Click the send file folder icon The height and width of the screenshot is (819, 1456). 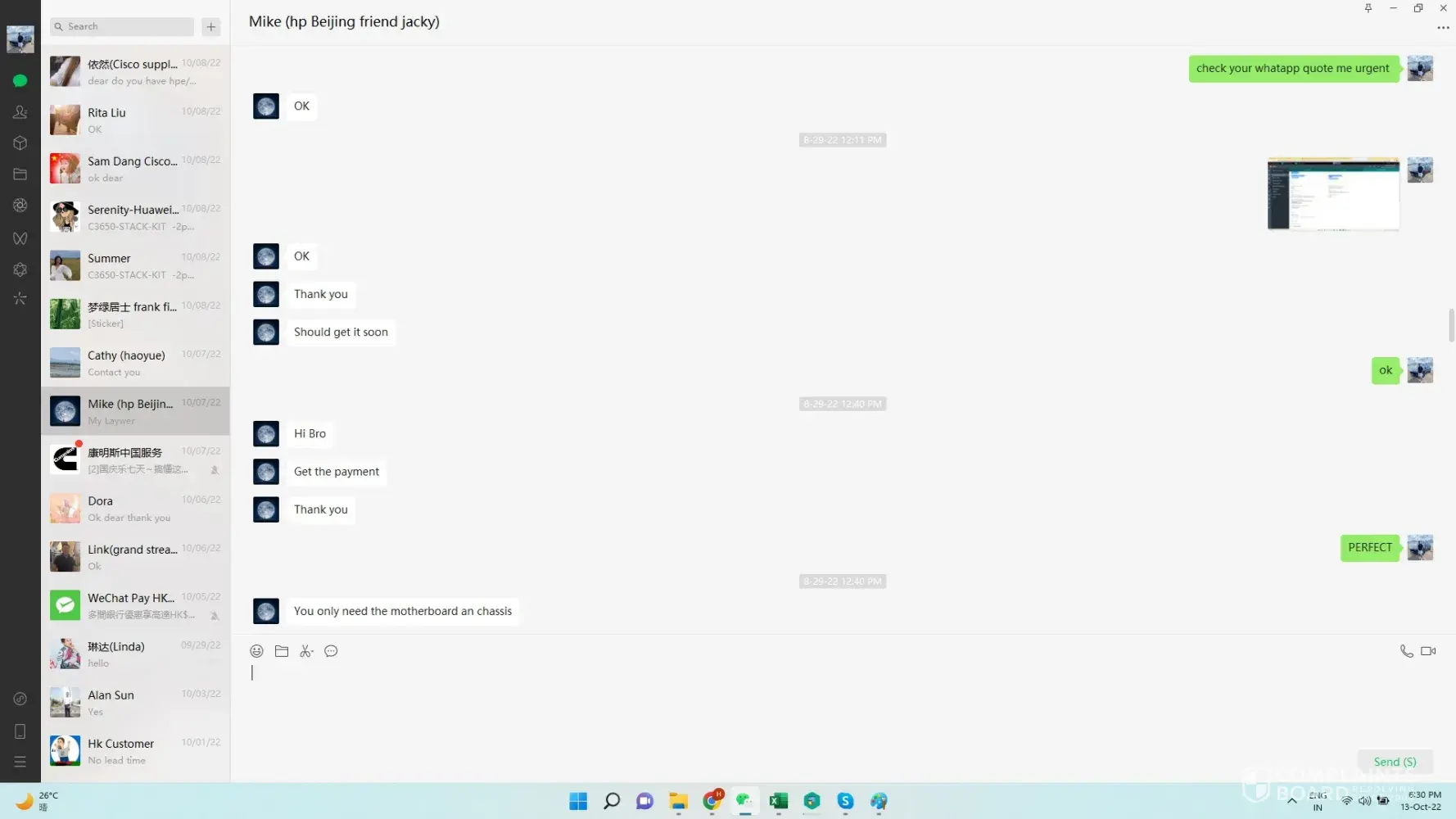(282, 651)
